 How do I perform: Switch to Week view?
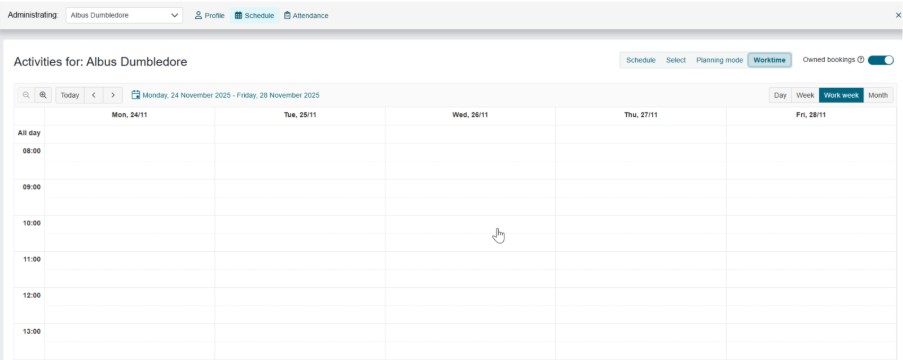[805, 95]
